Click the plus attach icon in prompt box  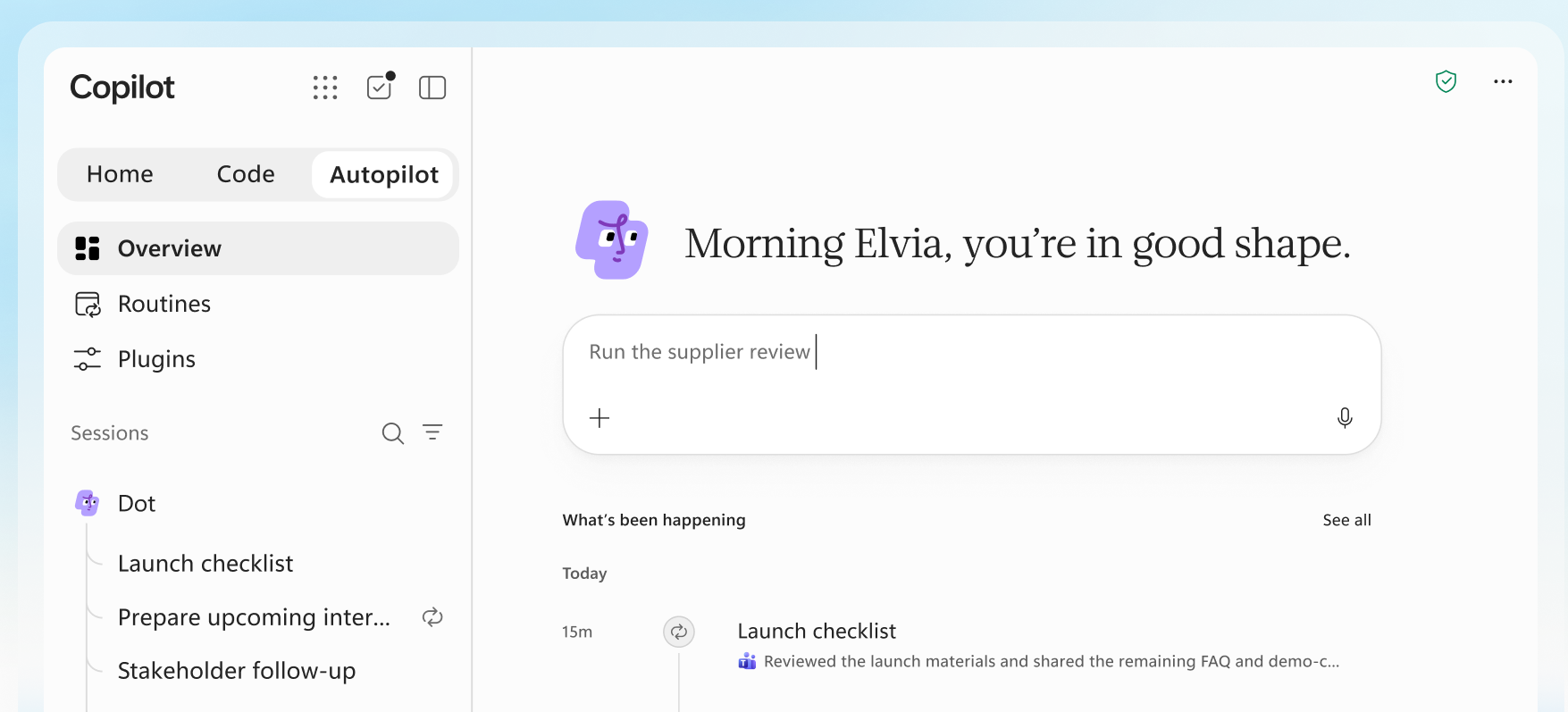click(x=600, y=417)
